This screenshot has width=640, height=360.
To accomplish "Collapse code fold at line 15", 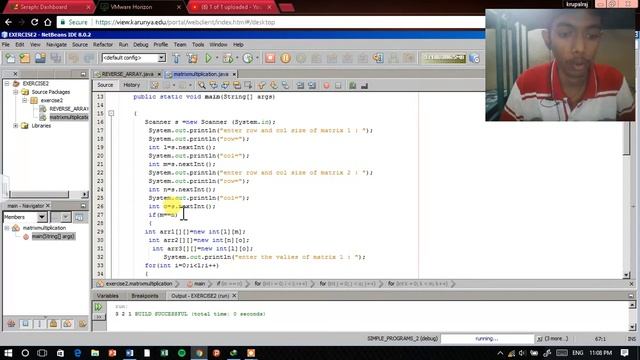I will coord(111,113).
